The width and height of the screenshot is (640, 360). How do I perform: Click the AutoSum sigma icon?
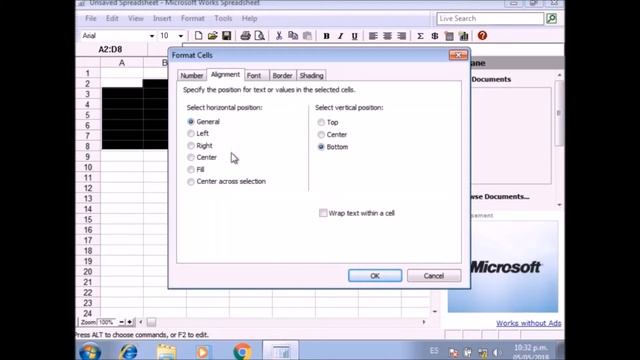point(420,36)
